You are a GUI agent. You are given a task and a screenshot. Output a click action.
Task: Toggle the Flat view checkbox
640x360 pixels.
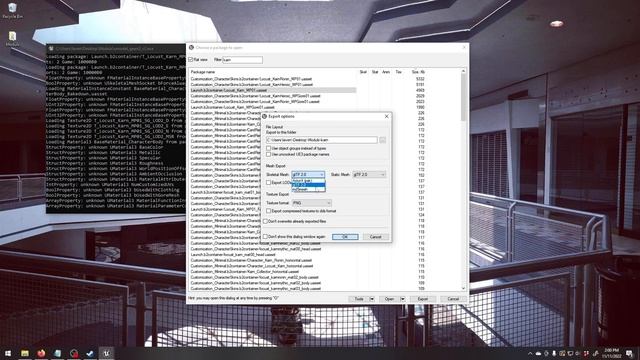[191, 60]
